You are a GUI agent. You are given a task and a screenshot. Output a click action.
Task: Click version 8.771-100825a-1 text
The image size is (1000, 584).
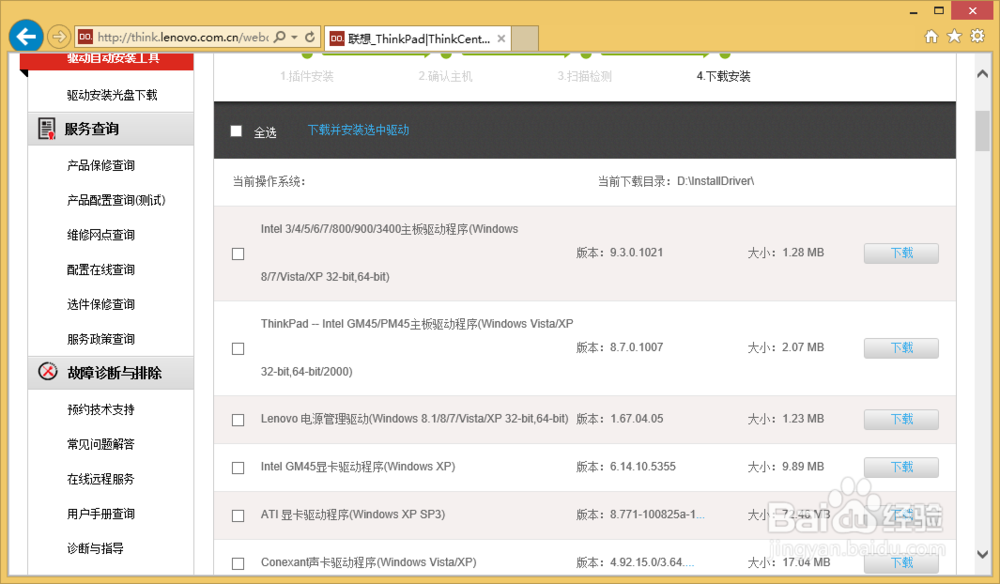657,515
